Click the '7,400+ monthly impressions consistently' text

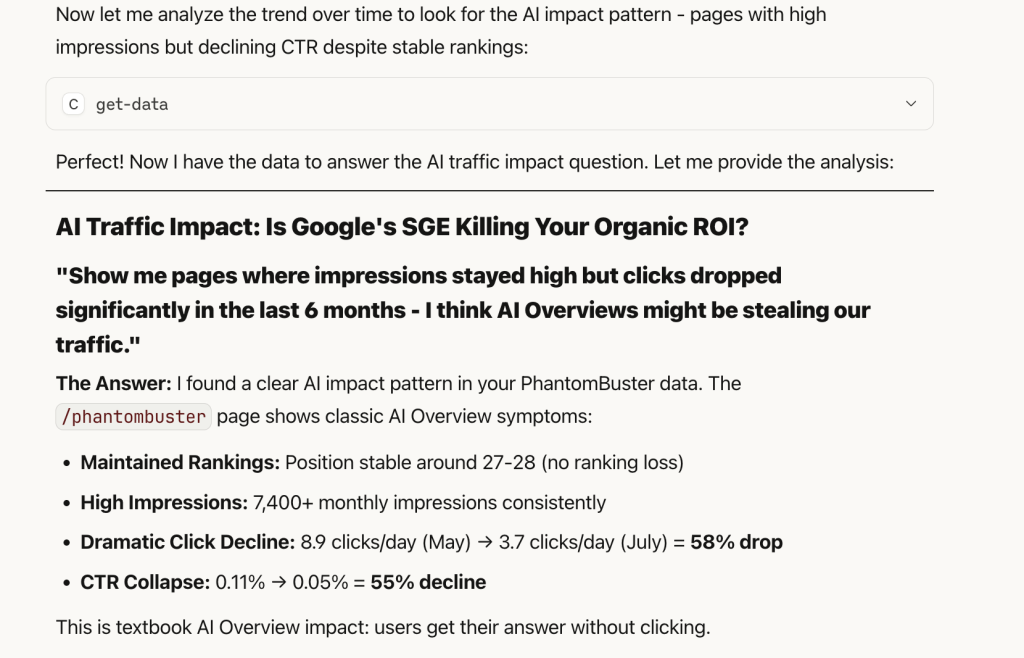pyautogui.click(x=429, y=503)
